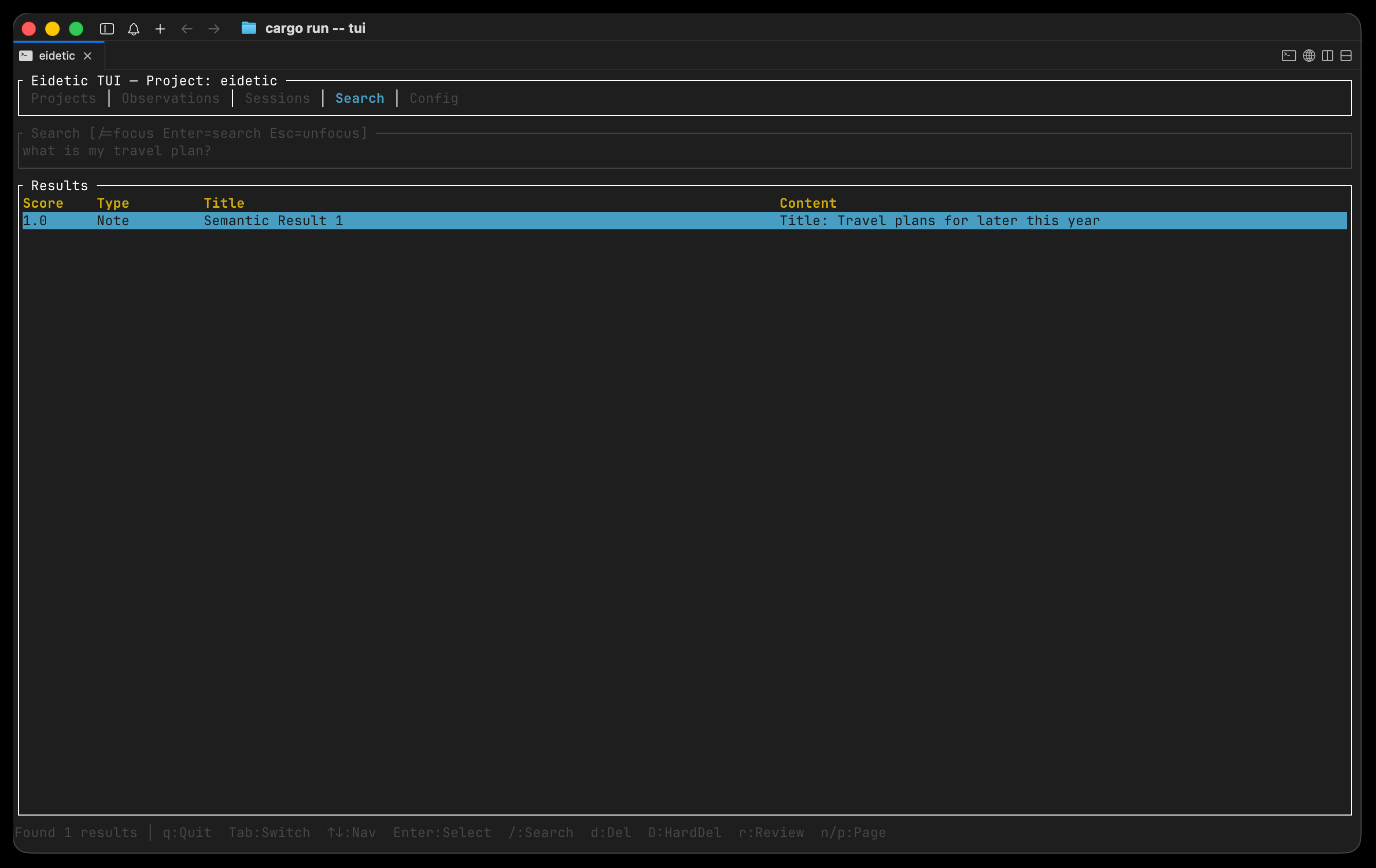Go forward with the right arrow

(x=214, y=29)
